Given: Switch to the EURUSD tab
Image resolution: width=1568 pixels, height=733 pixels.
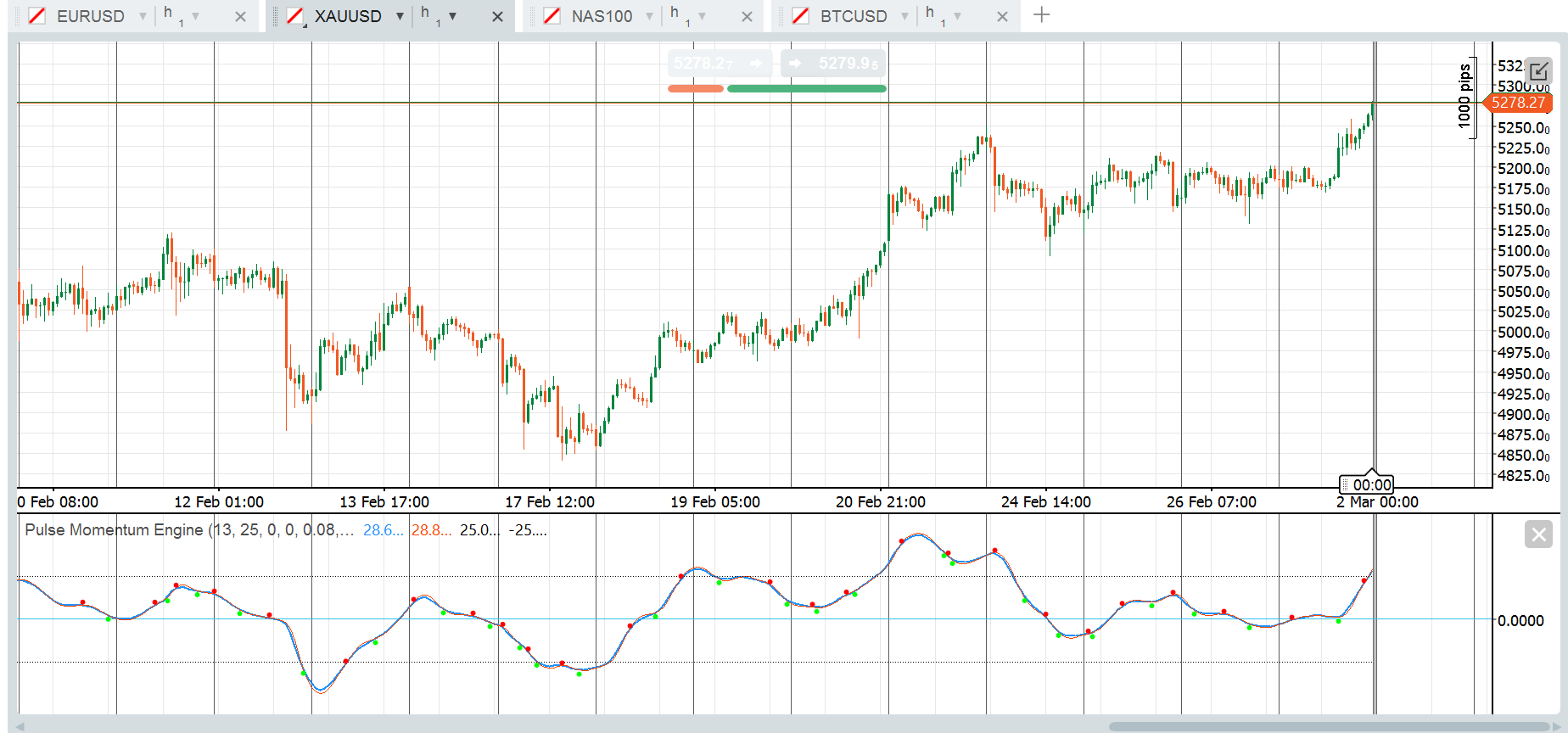Looking at the screenshot, I should click(90, 16).
